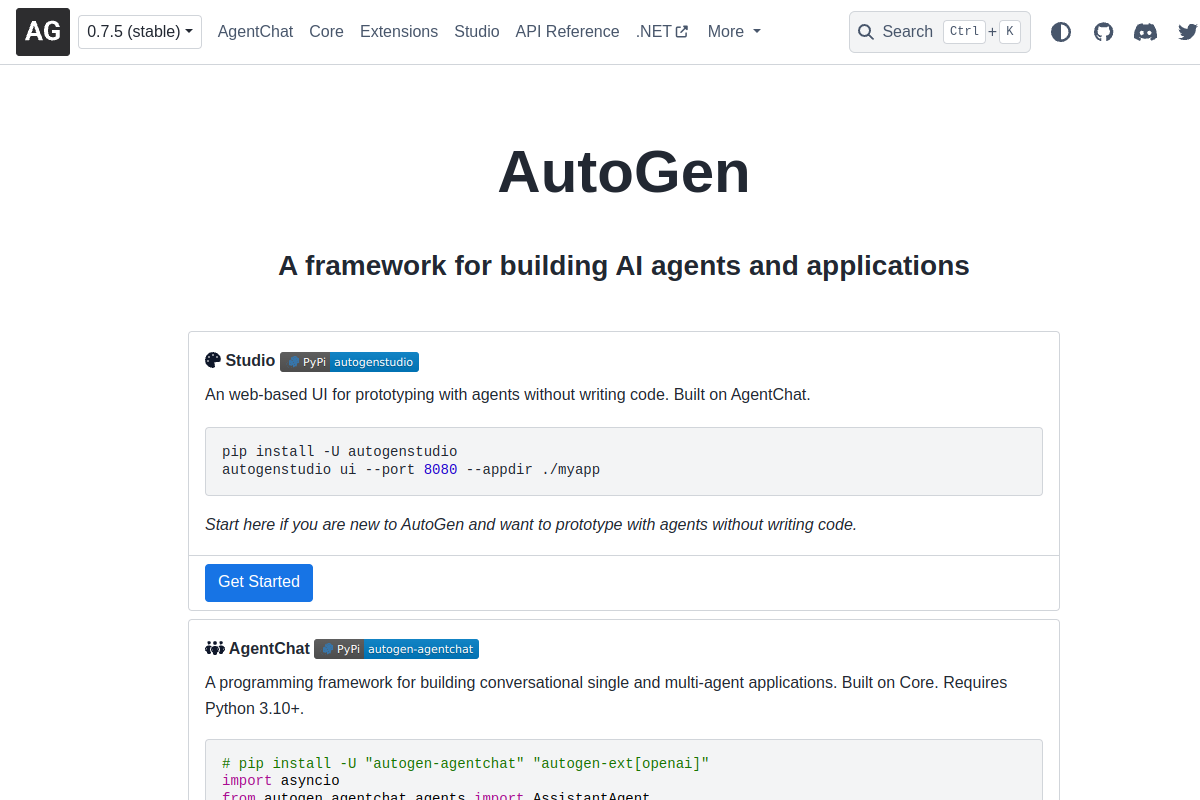Switch to the Extensions section
Screen dimensions: 1200x800
tap(398, 31)
